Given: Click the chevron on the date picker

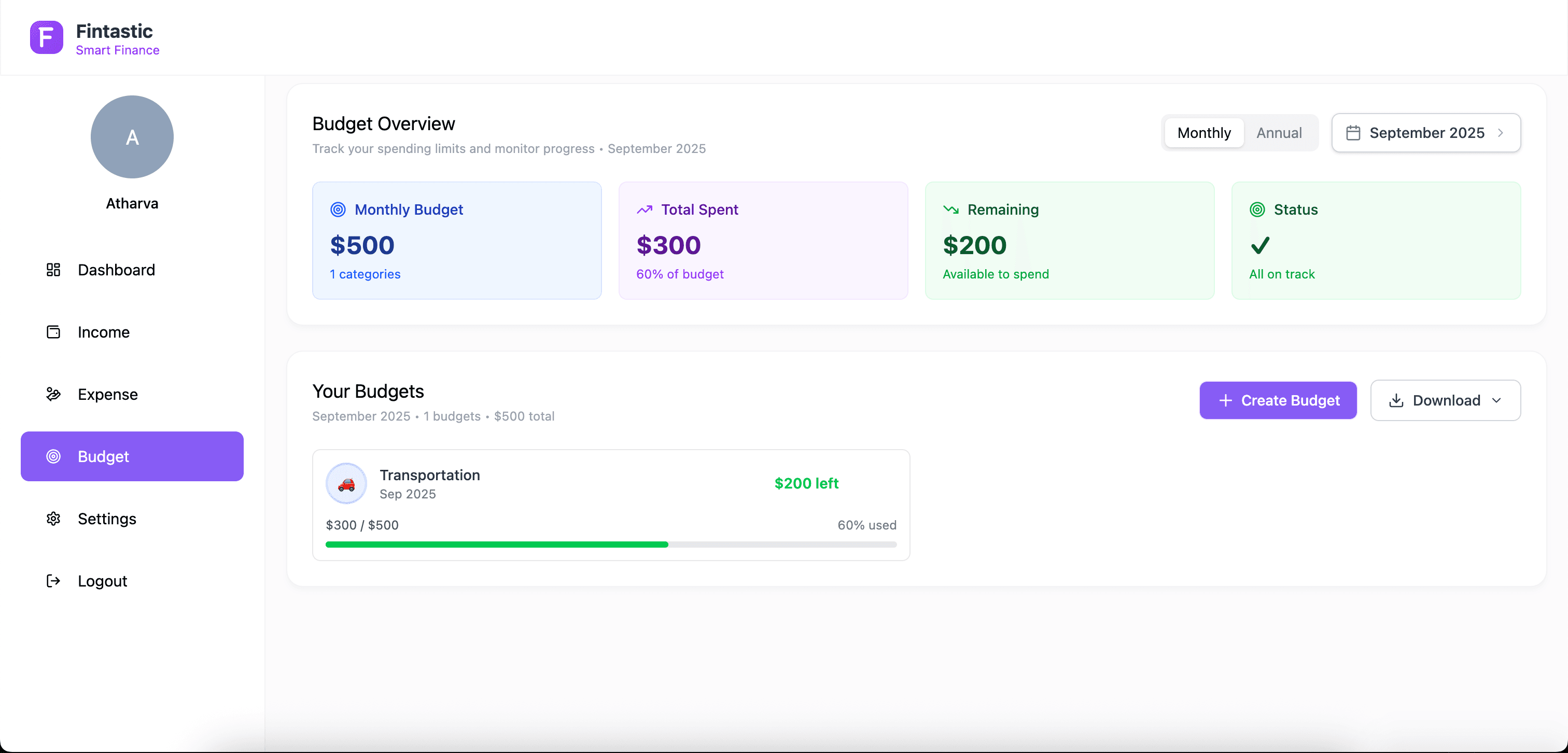Looking at the screenshot, I should (1500, 133).
